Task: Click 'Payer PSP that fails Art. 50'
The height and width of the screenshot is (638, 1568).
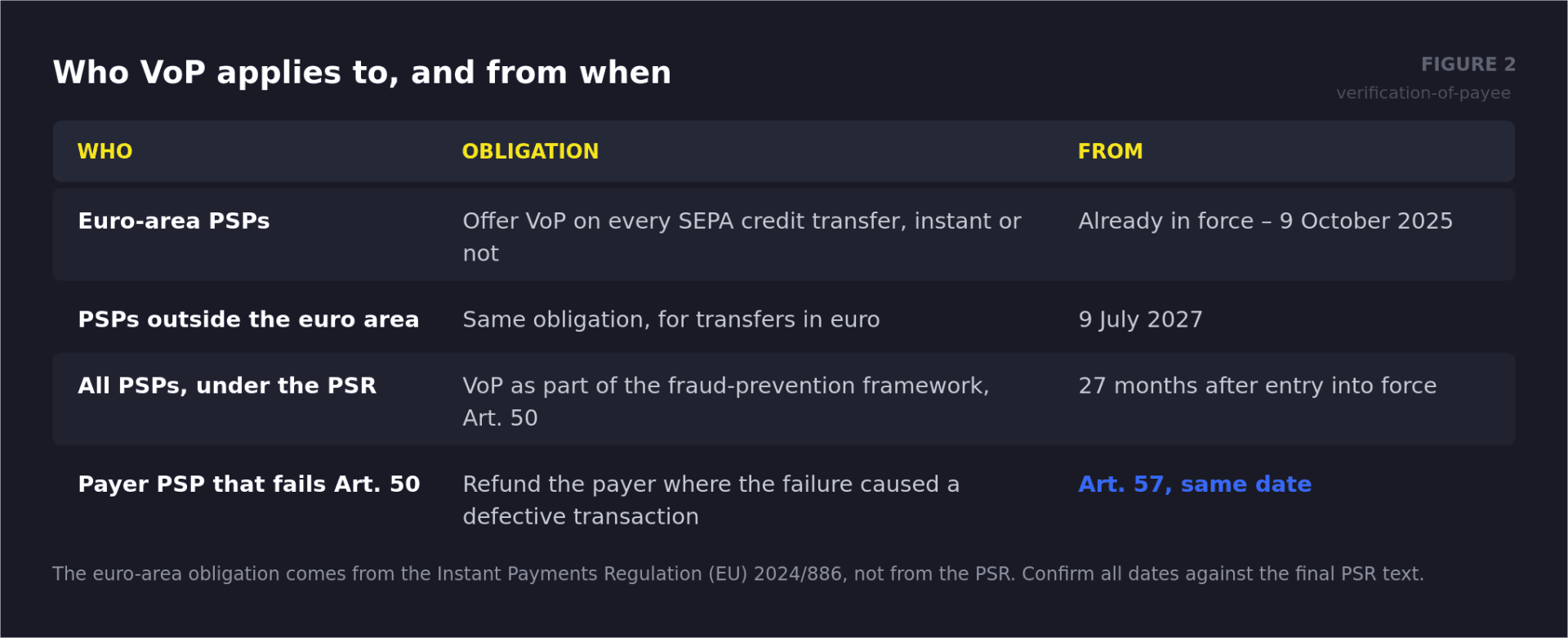Action: pos(249,484)
